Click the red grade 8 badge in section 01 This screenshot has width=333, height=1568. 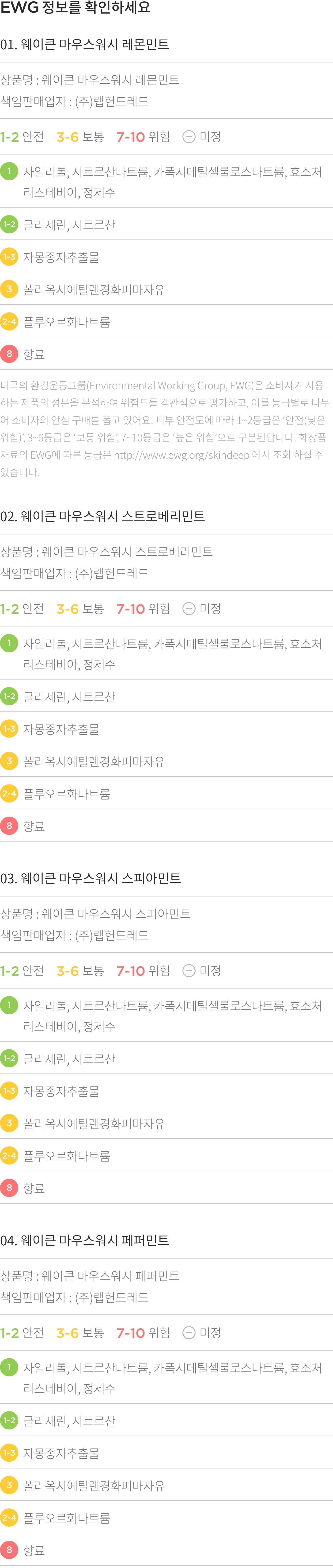click(9, 353)
